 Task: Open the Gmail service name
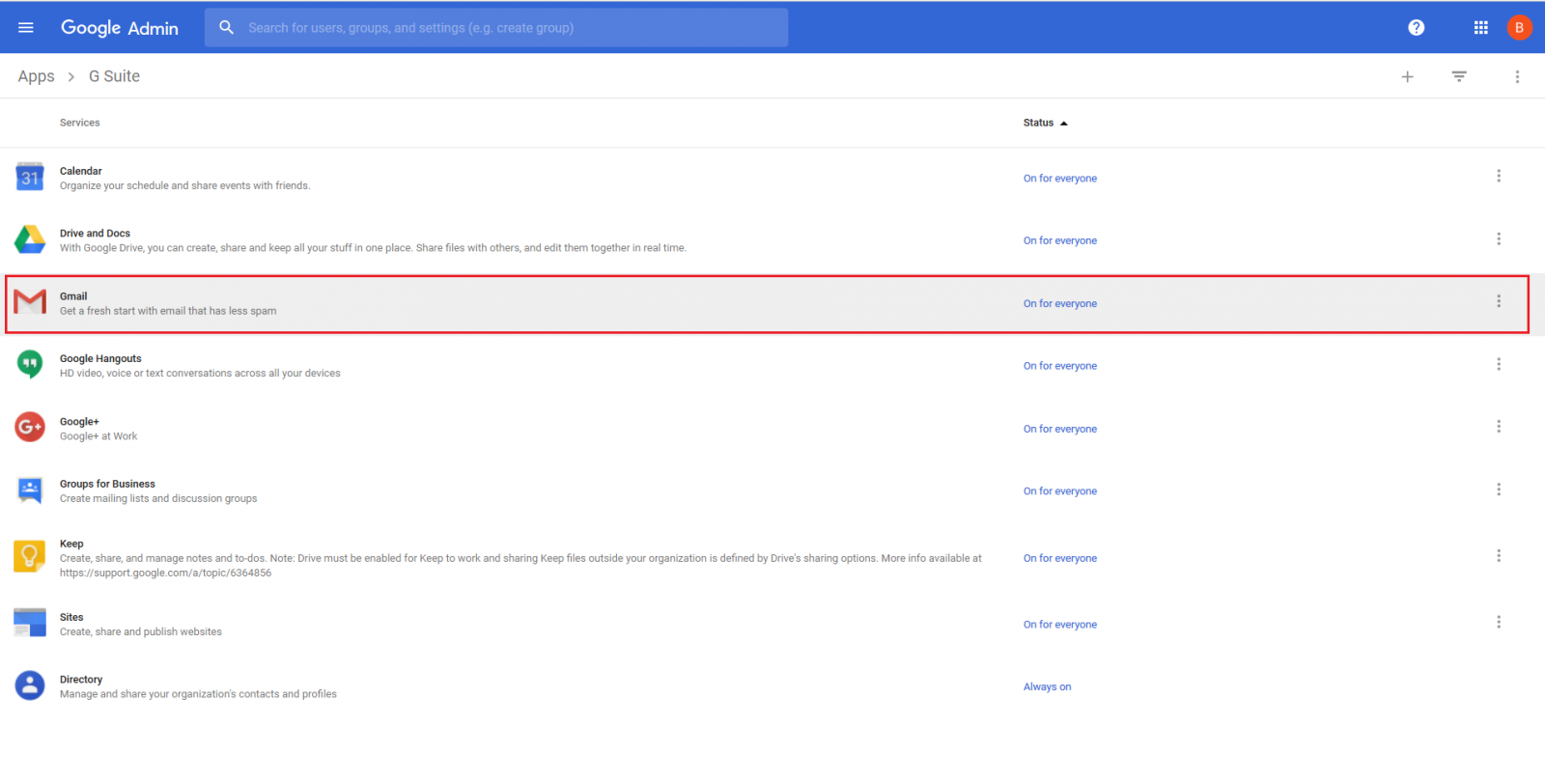(73, 296)
